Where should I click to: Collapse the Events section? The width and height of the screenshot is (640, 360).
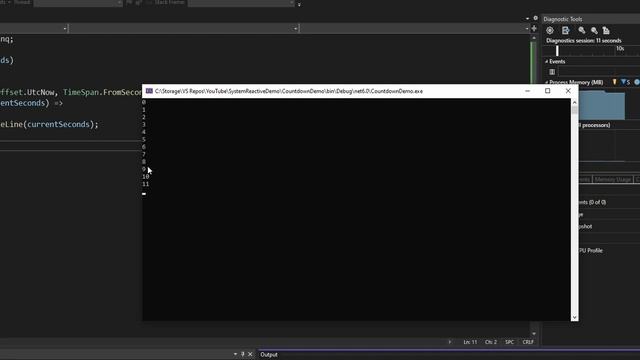point(547,61)
